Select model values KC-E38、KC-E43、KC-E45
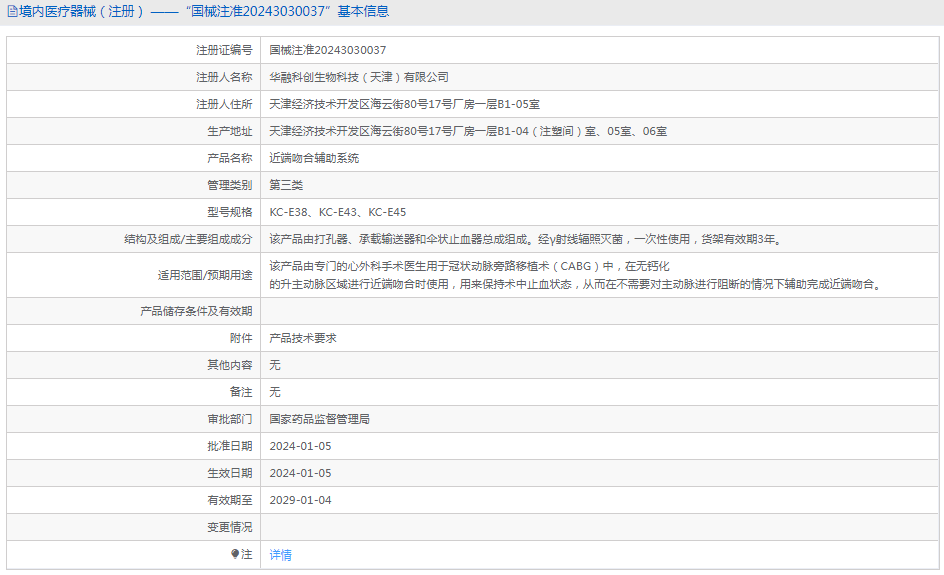944x575 pixels. click(338, 212)
